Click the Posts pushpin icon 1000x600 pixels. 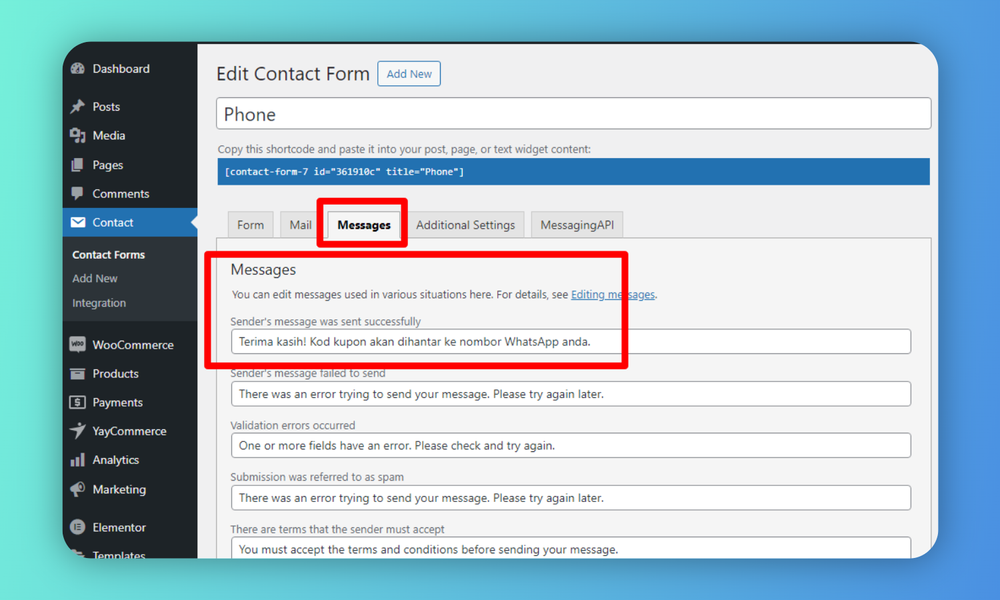(78, 106)
